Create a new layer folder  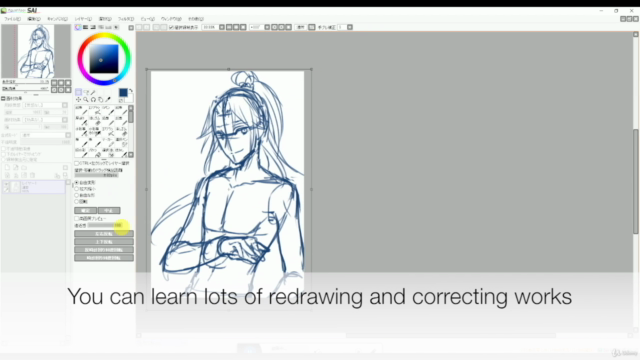coord(24,168)
